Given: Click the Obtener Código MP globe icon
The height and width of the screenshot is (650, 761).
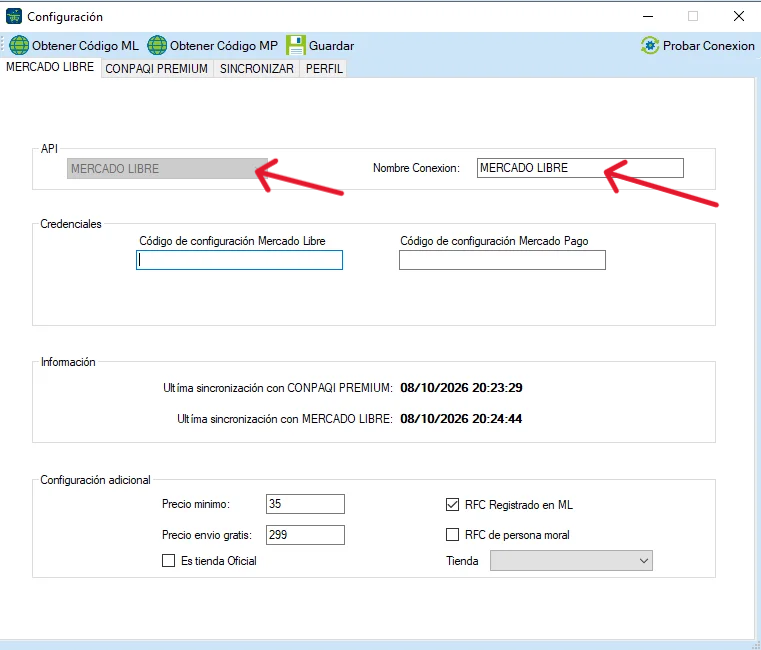Looking at the screenshot, I should click(x=157, y=46).
